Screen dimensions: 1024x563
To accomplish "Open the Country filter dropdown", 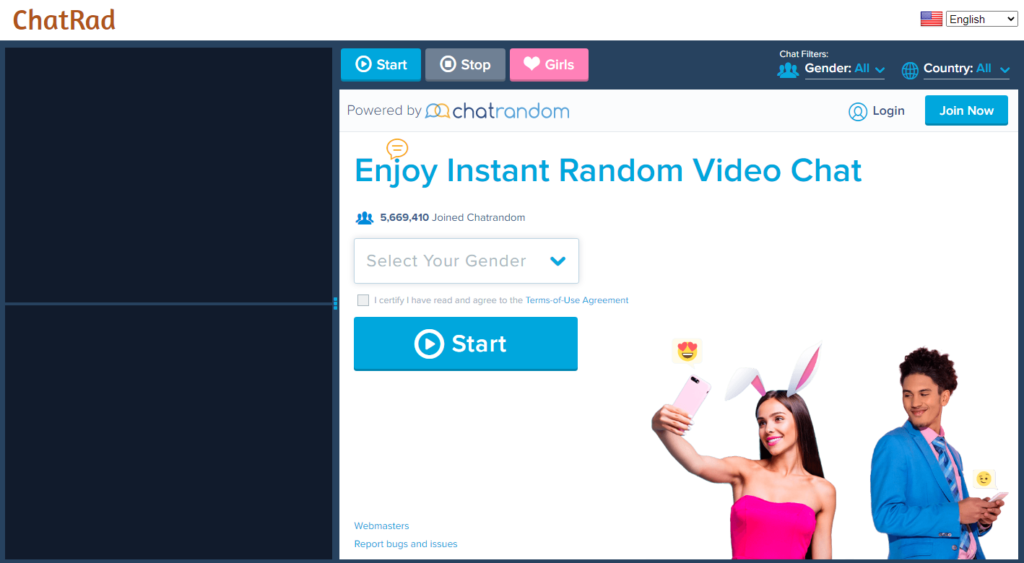I will coord(966,69).
